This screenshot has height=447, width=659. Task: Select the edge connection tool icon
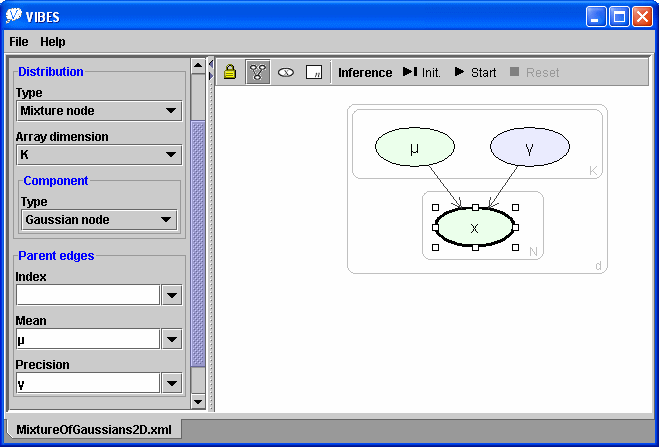click(x=258, y=72)
